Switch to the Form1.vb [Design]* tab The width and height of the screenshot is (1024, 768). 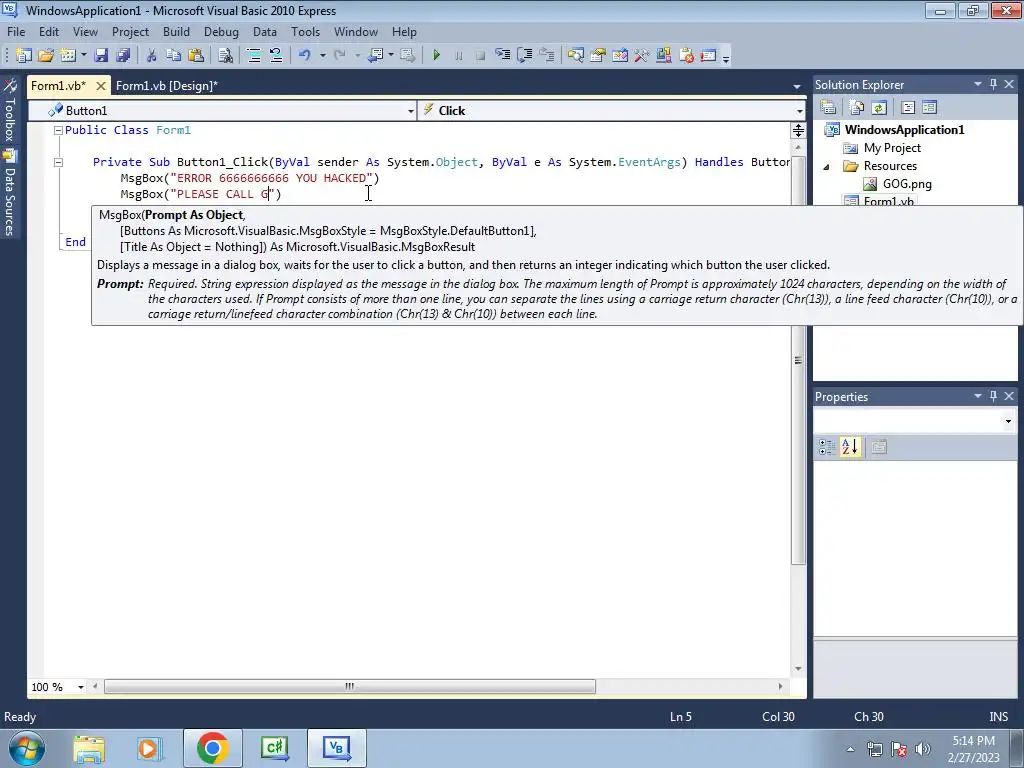[167, 86]
